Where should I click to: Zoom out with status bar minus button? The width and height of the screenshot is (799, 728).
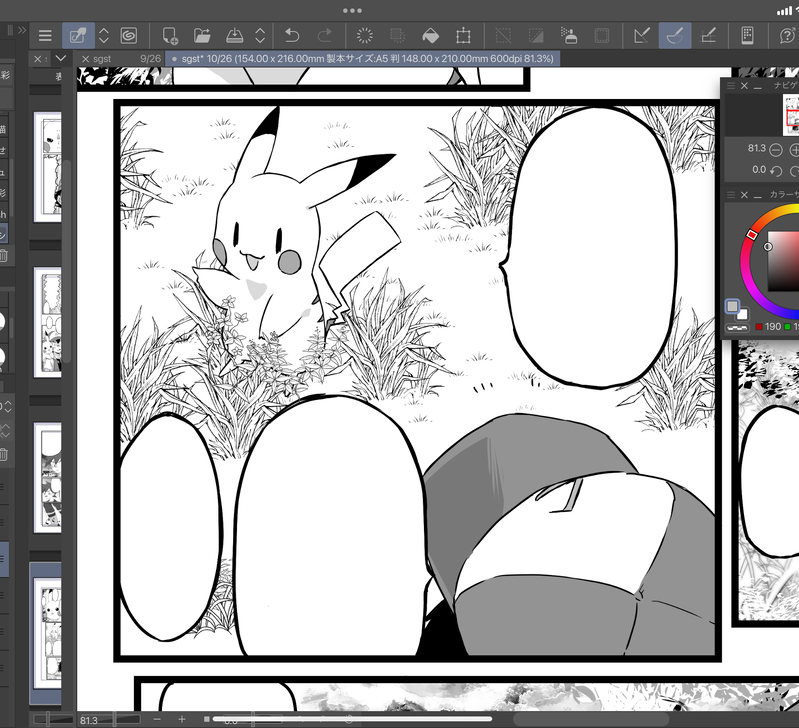coord(157,719)
